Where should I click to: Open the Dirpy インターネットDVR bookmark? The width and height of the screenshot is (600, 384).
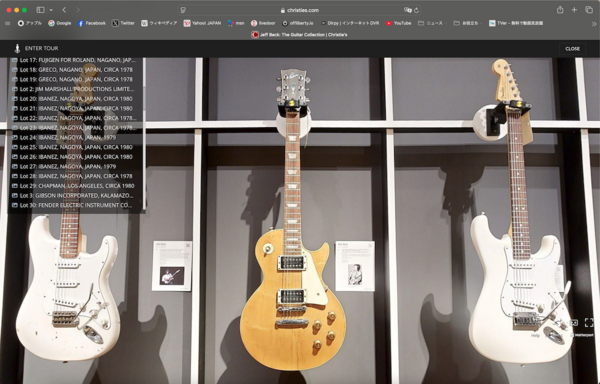tap(350, 23)
